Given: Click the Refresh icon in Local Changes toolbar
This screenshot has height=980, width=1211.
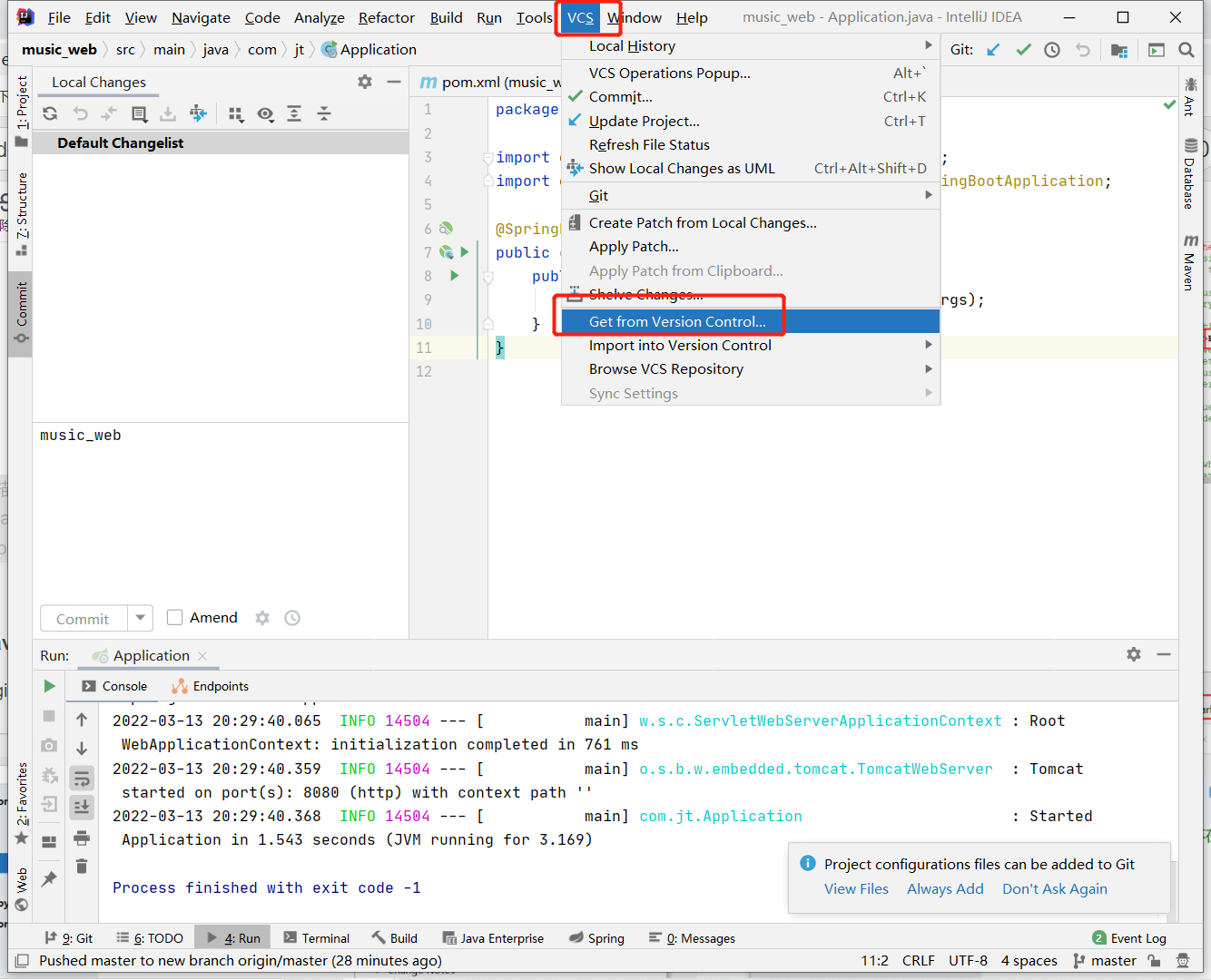Looking at the screenshot, I should pos(50,113).
